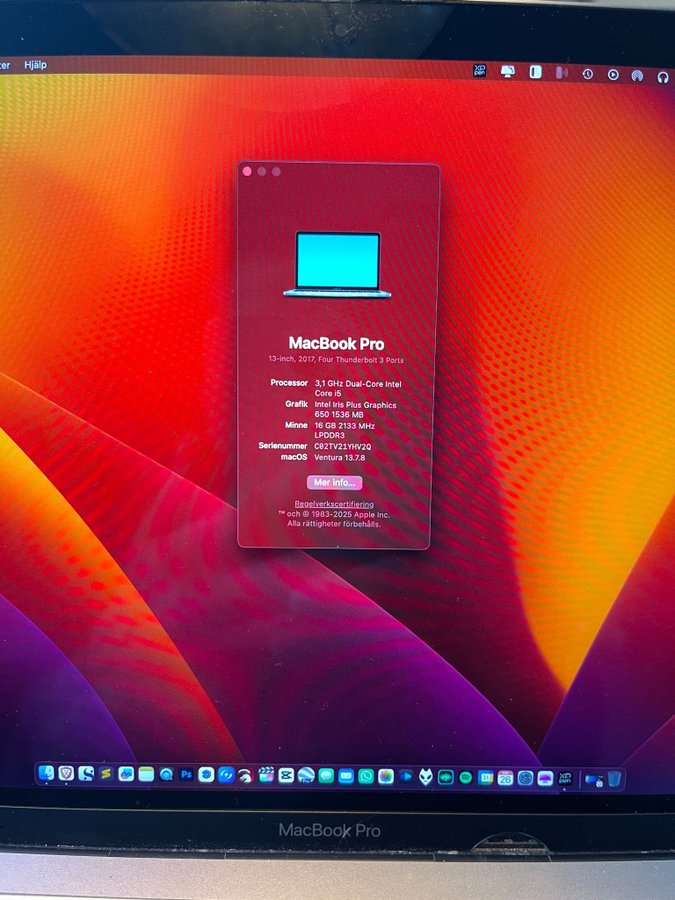Open the Hjälp menu

tap(34, 65)
